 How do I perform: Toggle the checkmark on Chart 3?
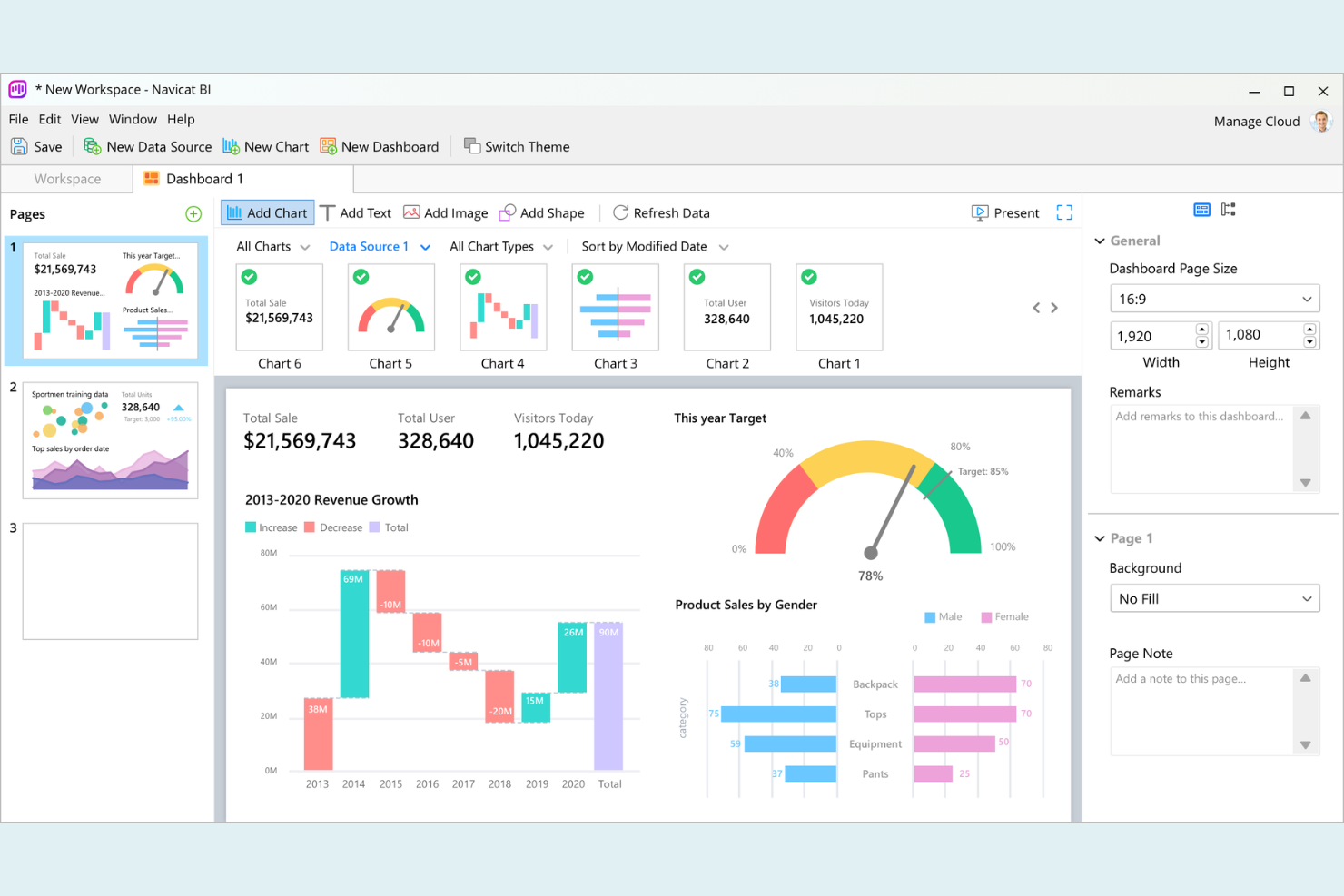585,277
